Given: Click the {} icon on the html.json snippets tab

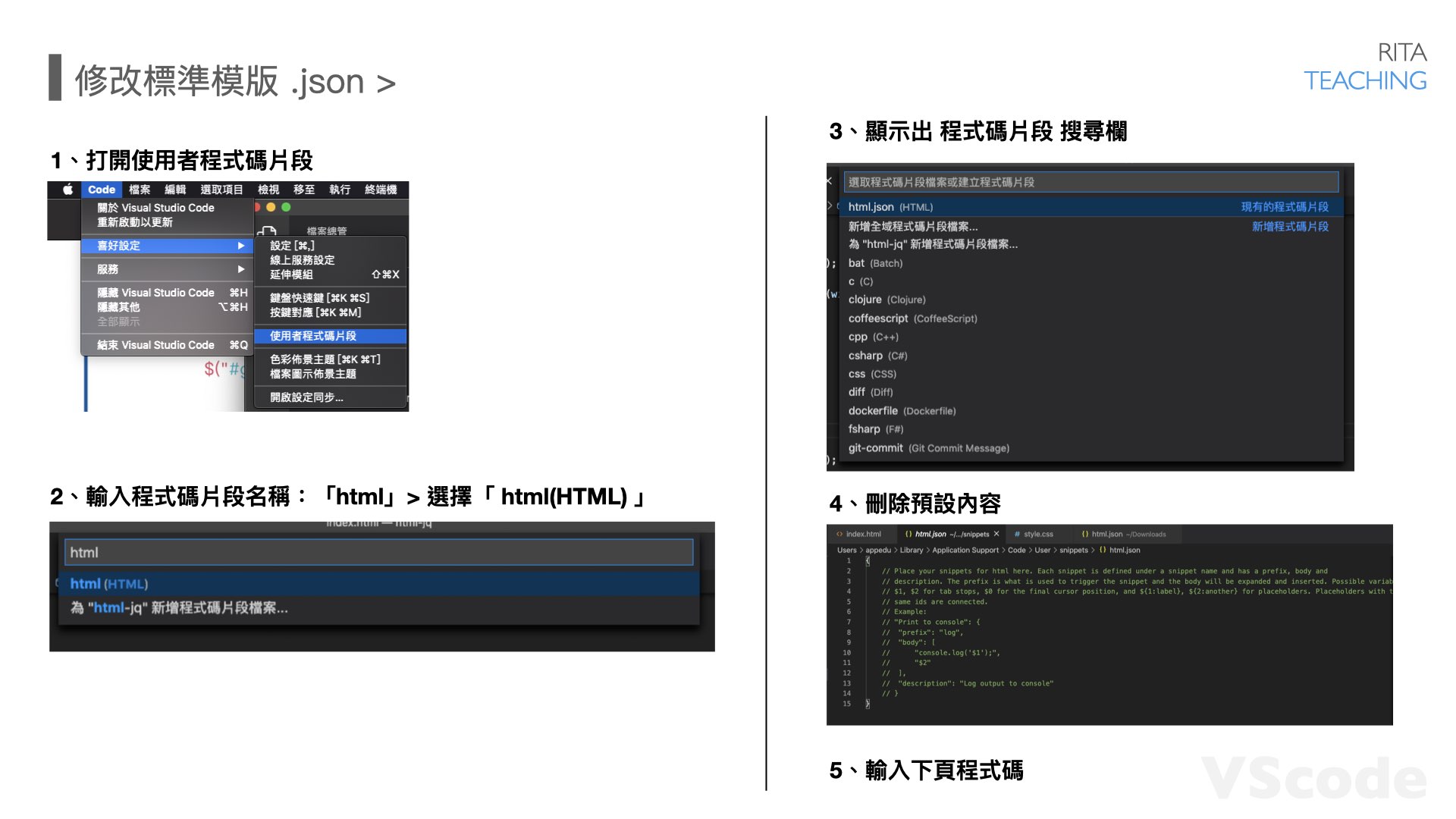Looking at the screenshot, I should [907, 534].
